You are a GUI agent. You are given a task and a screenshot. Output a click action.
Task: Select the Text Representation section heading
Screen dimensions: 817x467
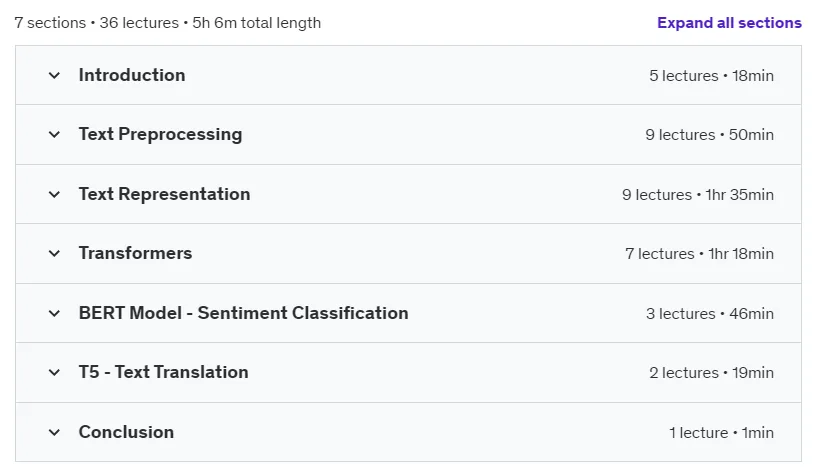pyautogui.click(x=165, y=194)
